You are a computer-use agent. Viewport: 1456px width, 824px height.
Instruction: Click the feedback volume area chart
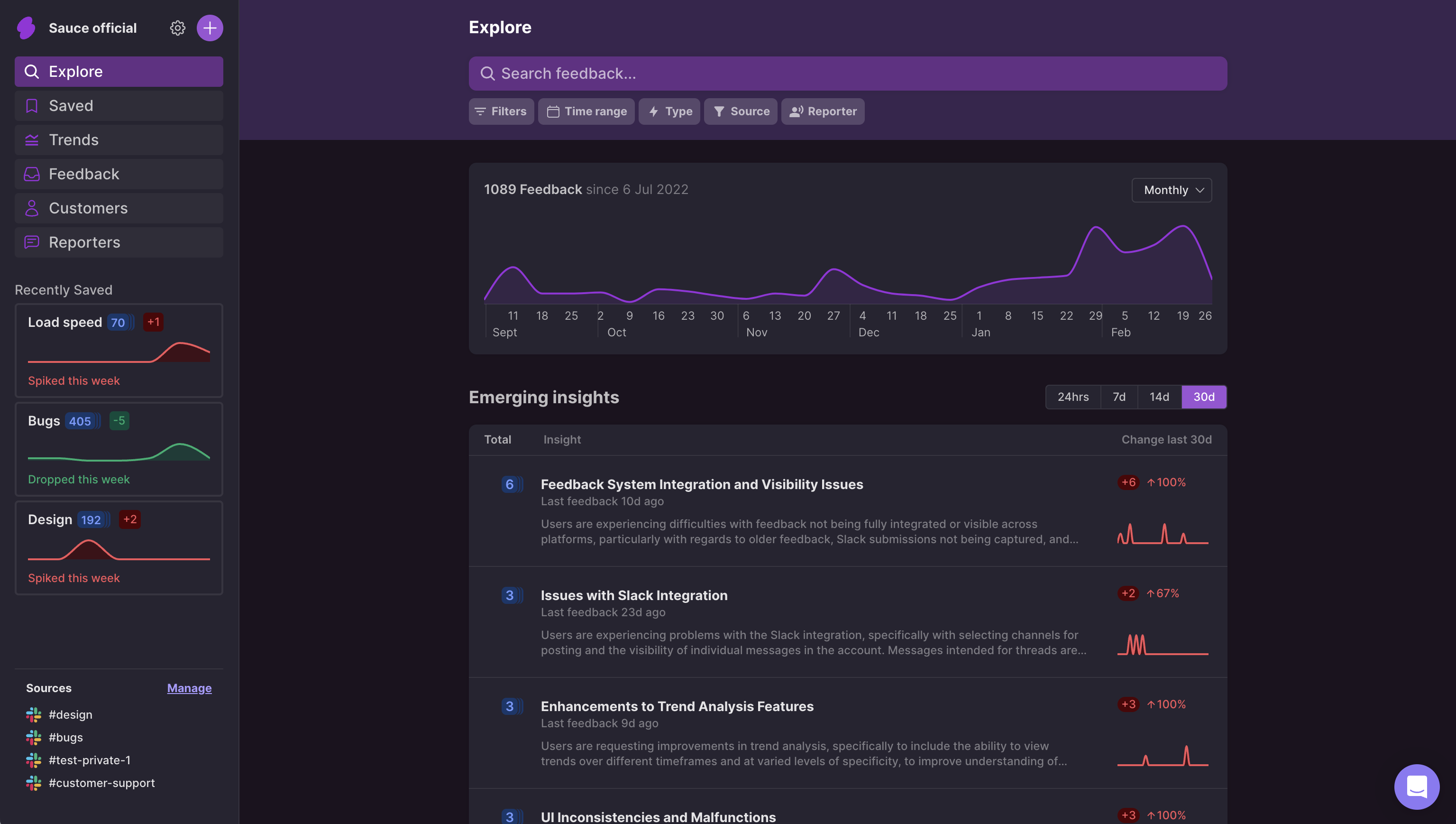click(x=848, y=264)
